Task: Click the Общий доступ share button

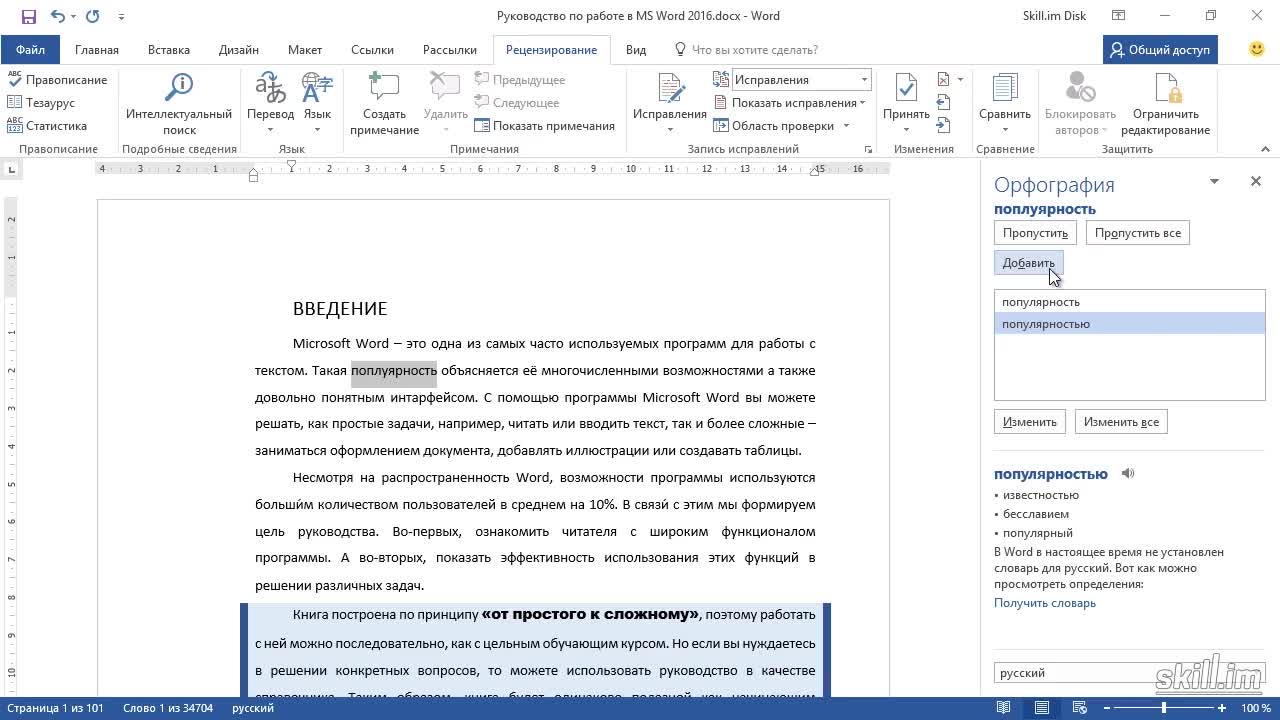Action: pyautogui.click(x=1160, y=50)
